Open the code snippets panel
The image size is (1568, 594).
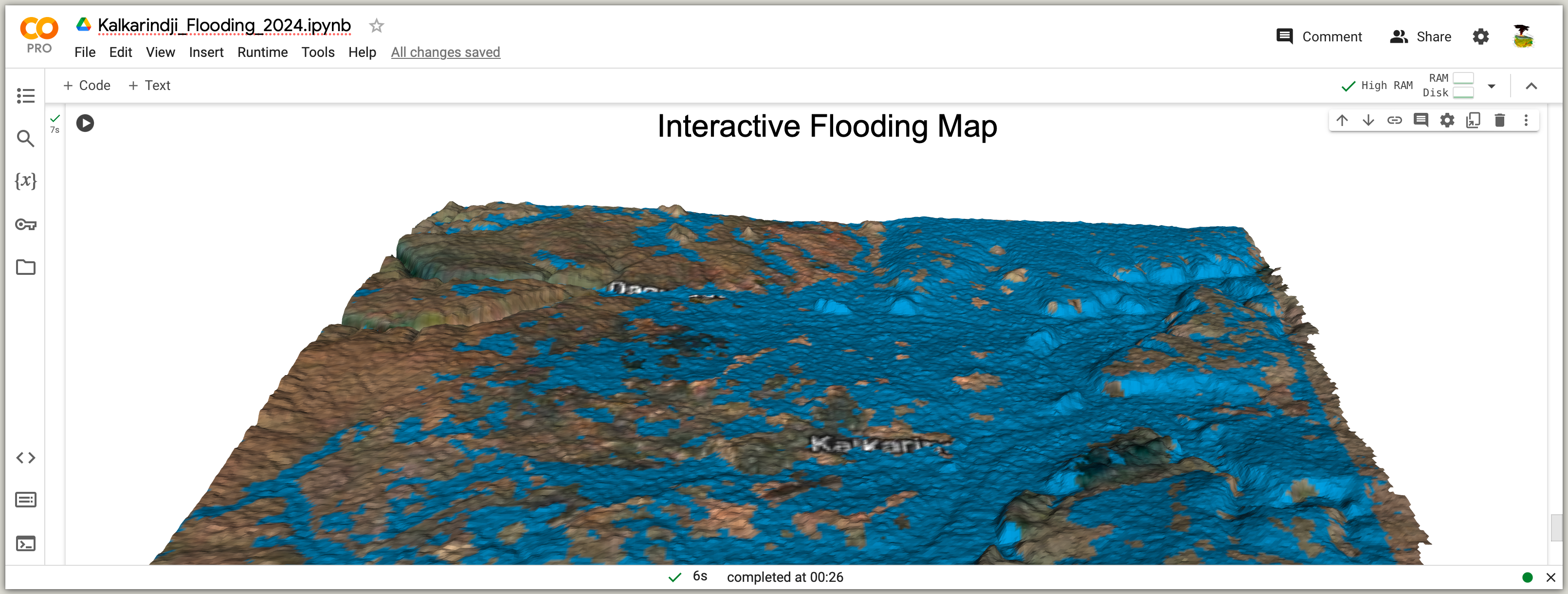[x=26, y=458]
